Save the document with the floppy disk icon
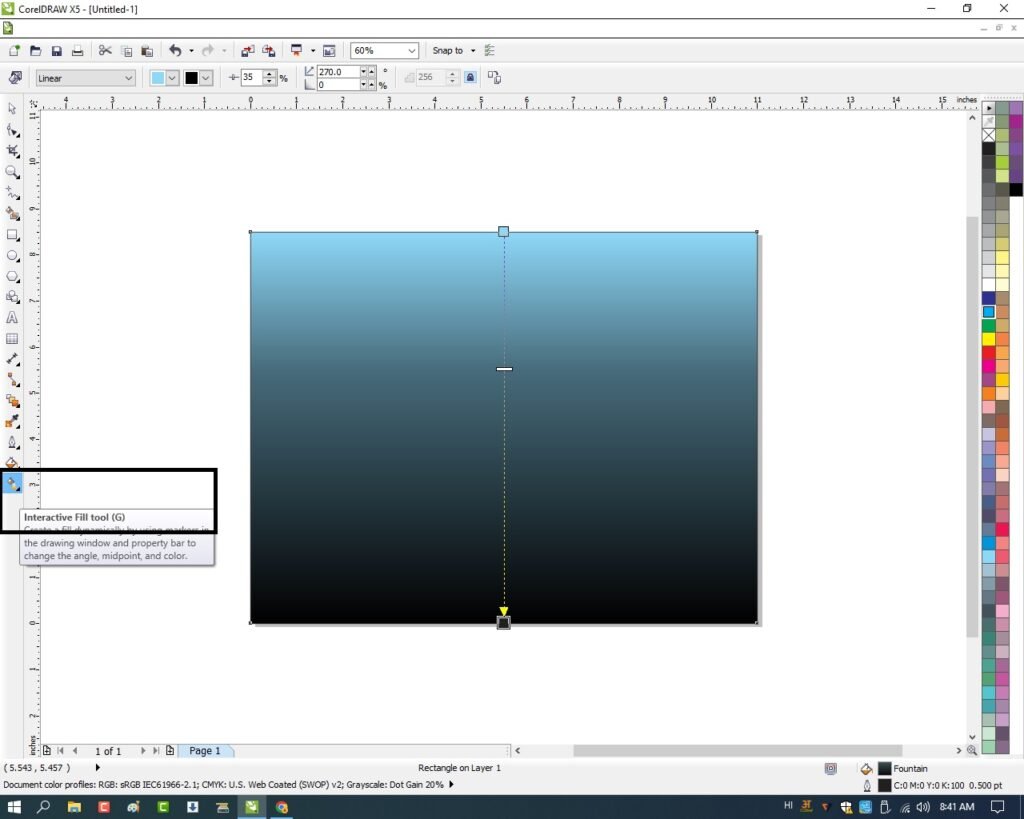 [x=57, y=50]
